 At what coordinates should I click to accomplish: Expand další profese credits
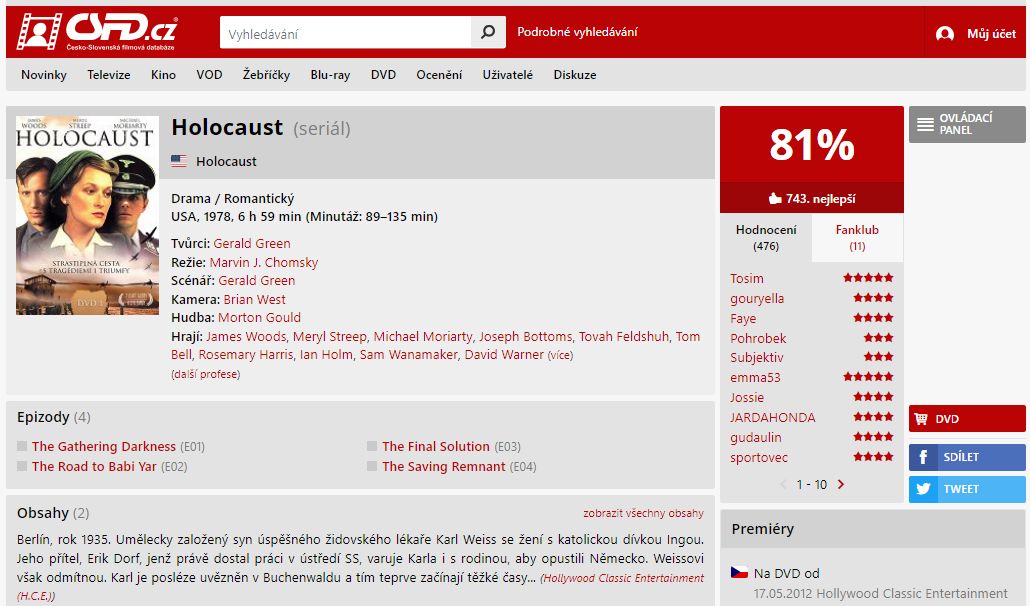click(206, 374)
